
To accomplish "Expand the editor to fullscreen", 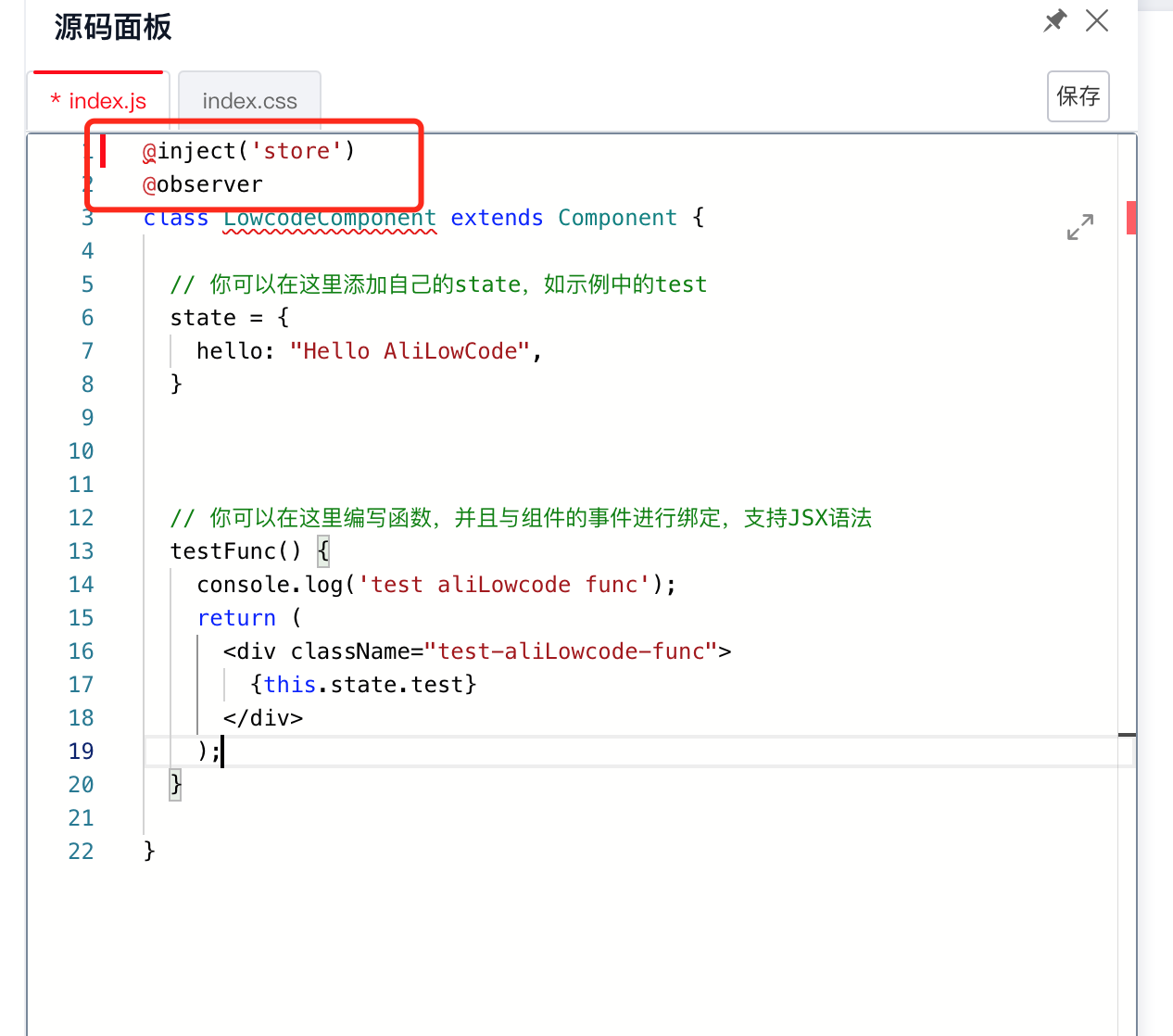I will pyautogui.click(x=1080, y=227).
